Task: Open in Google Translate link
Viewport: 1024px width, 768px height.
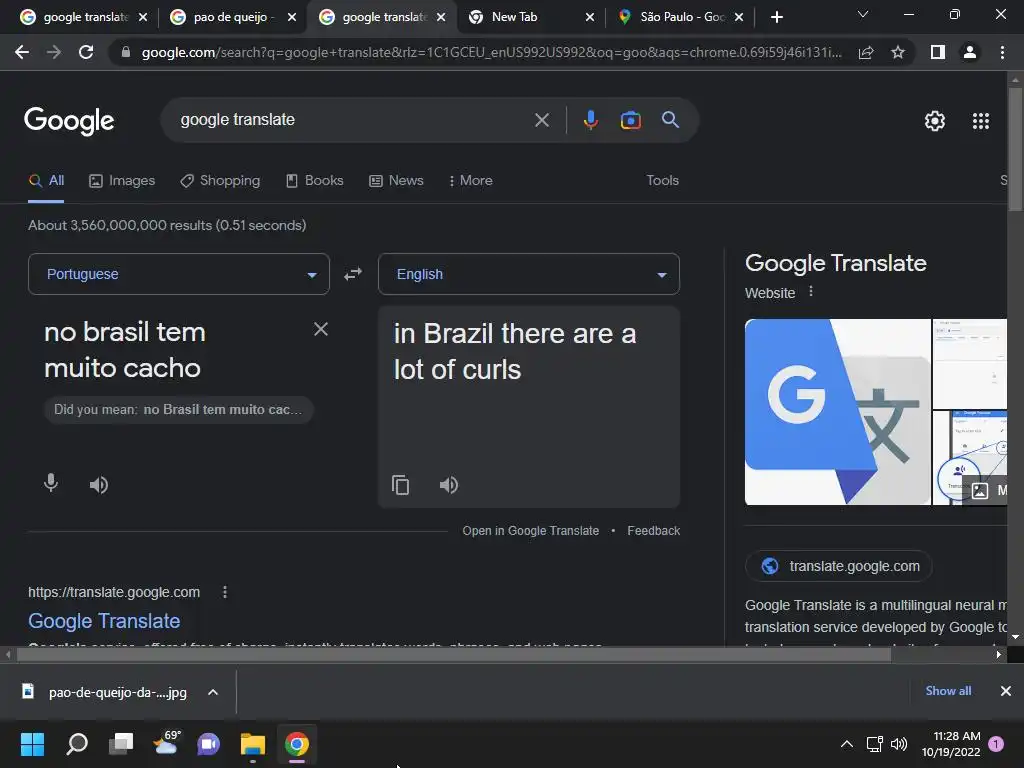Action: (x=530, y=531)
